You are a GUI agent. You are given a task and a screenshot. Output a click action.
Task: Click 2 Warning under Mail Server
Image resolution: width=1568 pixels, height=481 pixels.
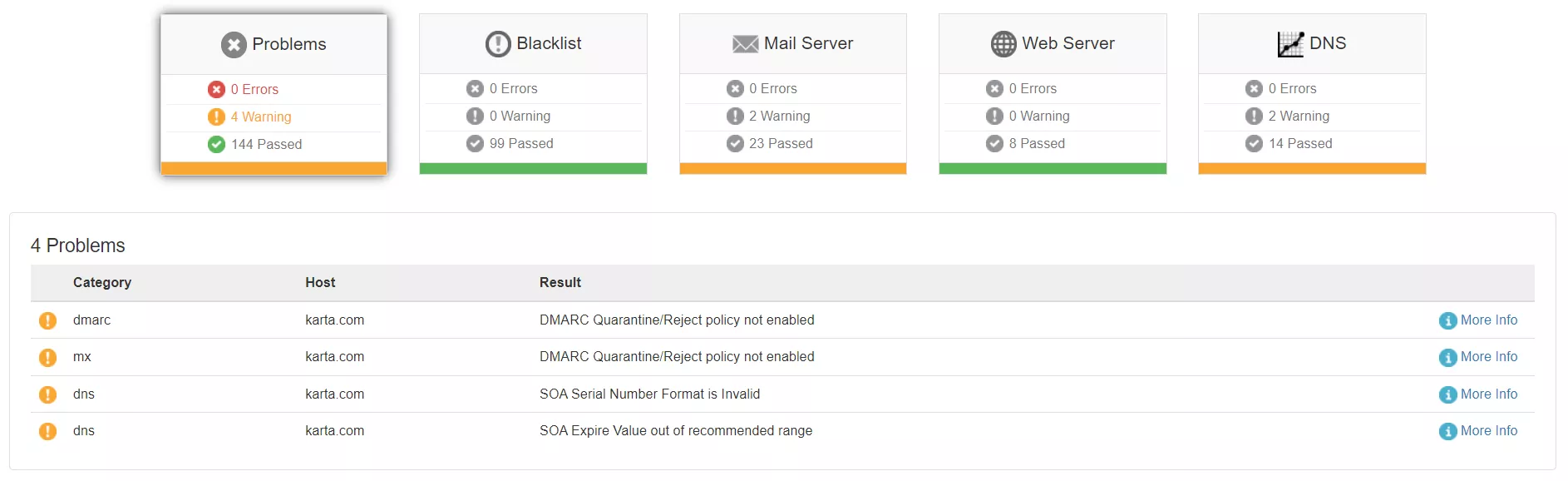(x=779, y=116)
